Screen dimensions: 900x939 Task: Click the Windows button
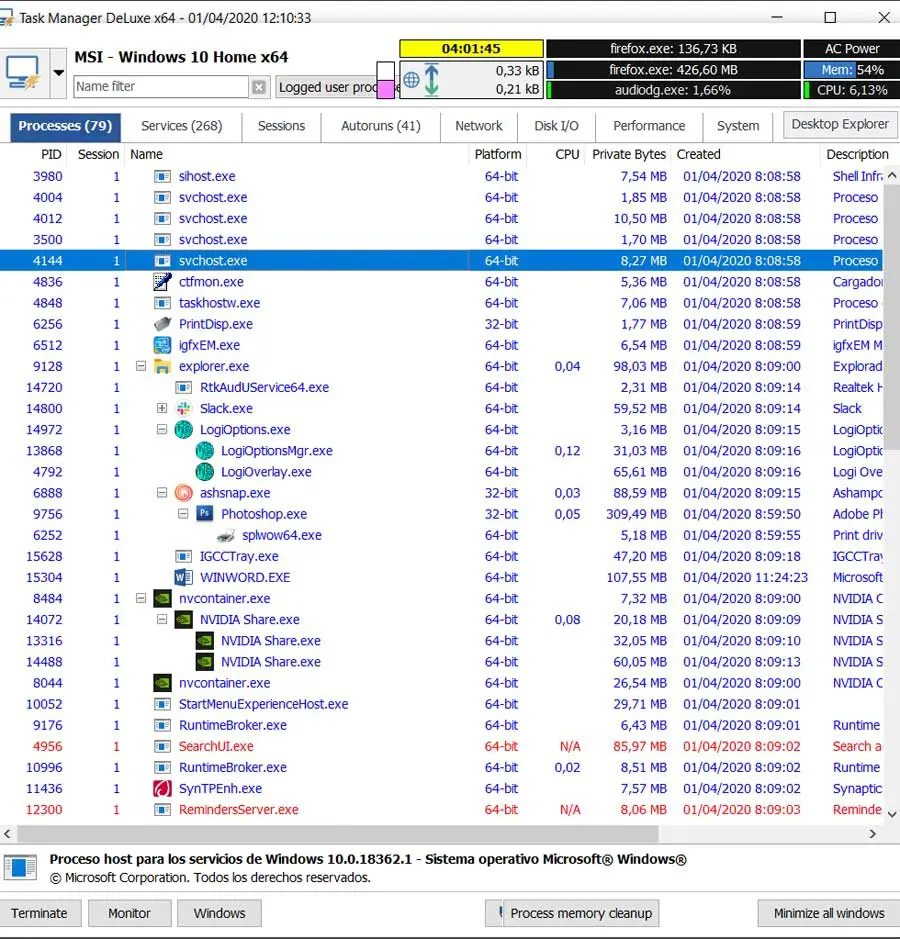coord(219,913)
